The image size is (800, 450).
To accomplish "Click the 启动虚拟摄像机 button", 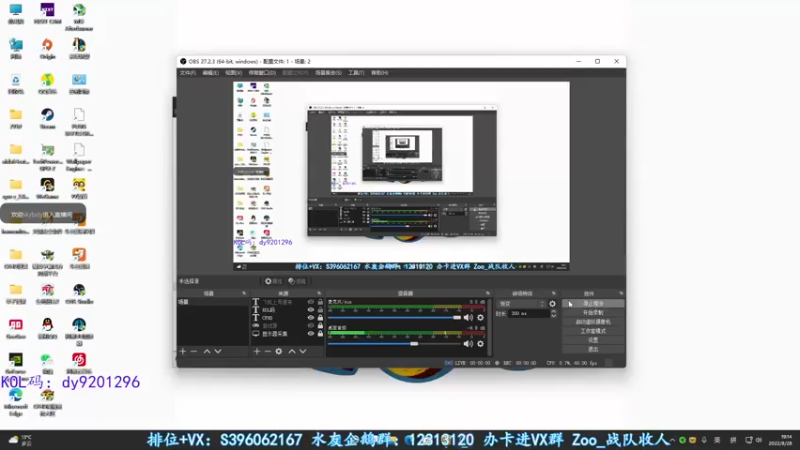I will (593, 322).
